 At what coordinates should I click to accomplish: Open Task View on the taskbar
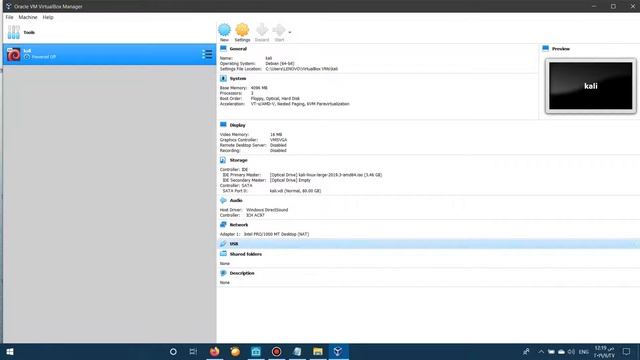click(x=193, y=352)
